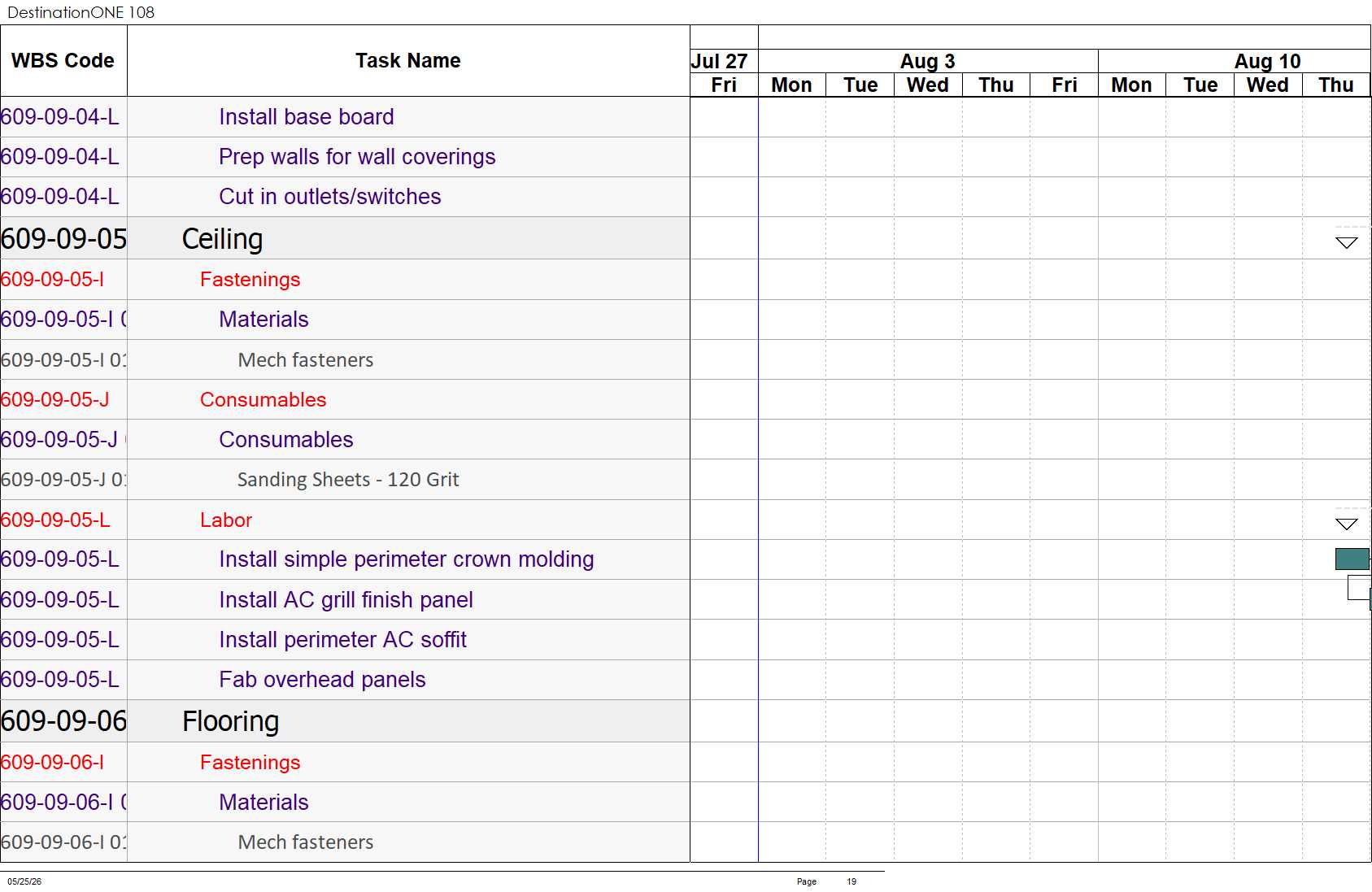
Task: Click the Ceiling summary triangle marker
Action: [x=1347, y=242]
